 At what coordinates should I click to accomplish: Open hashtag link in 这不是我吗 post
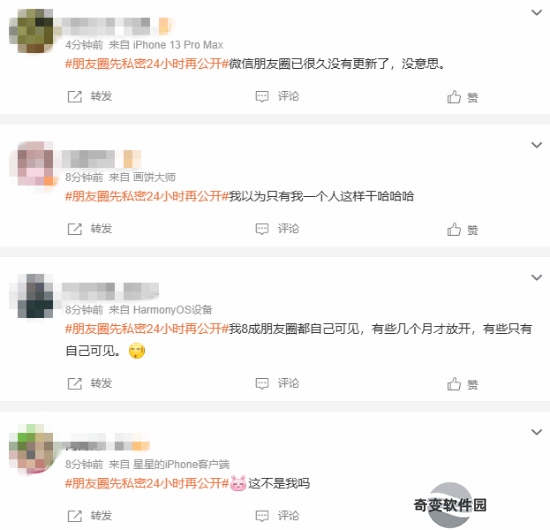pos(147,483)
